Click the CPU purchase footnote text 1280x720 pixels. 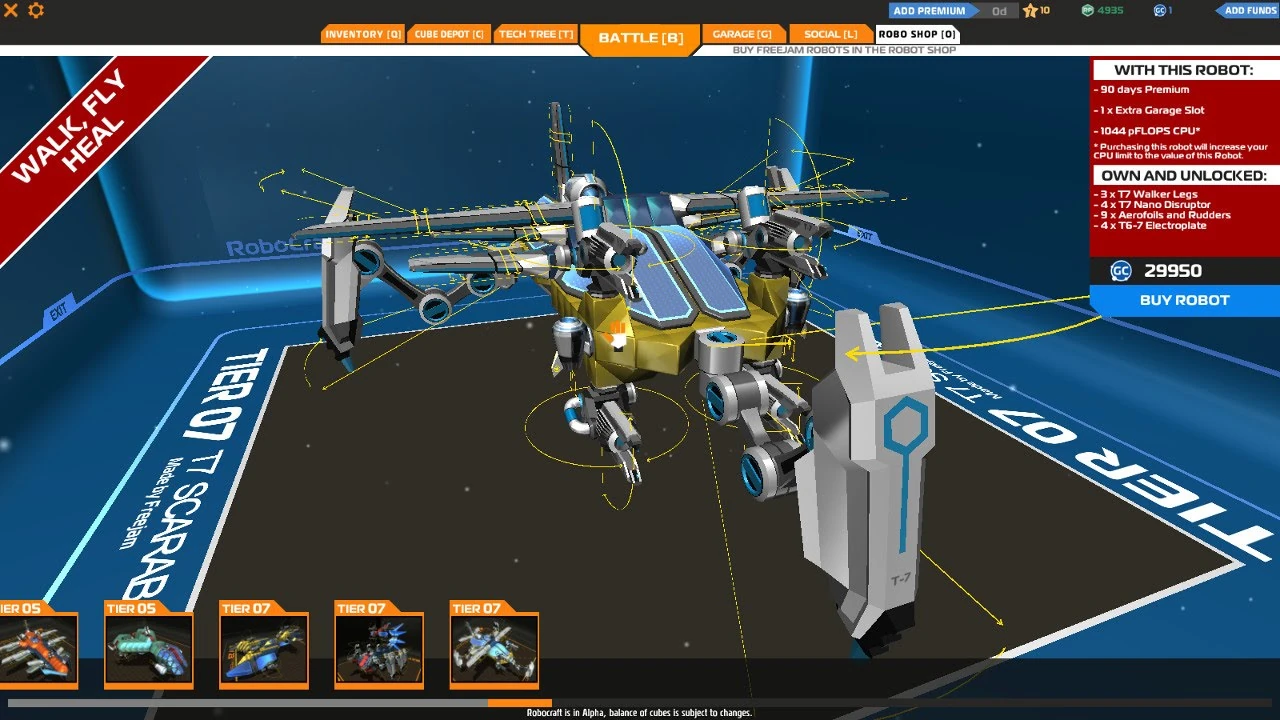(x=1181, y=152)
